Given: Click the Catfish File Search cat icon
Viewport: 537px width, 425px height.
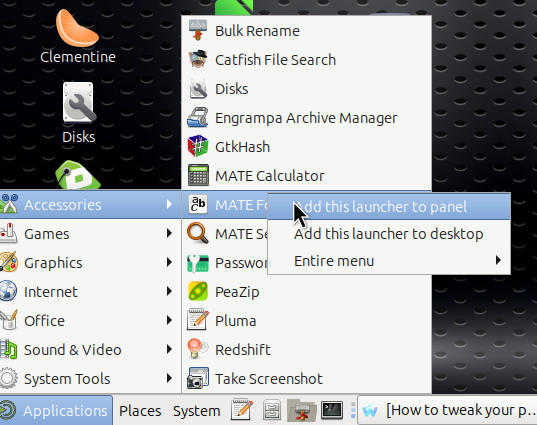Looking at the screenshot, I should click(x=198, y=60).
